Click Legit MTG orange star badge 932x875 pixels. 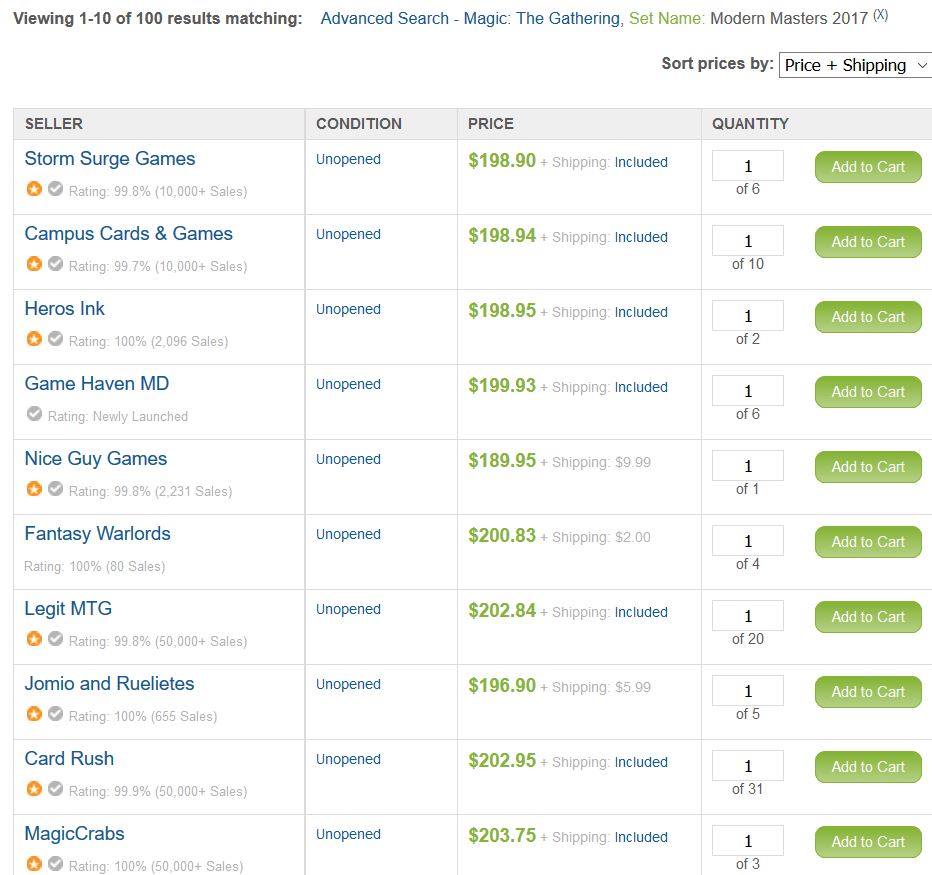[34, 639]
